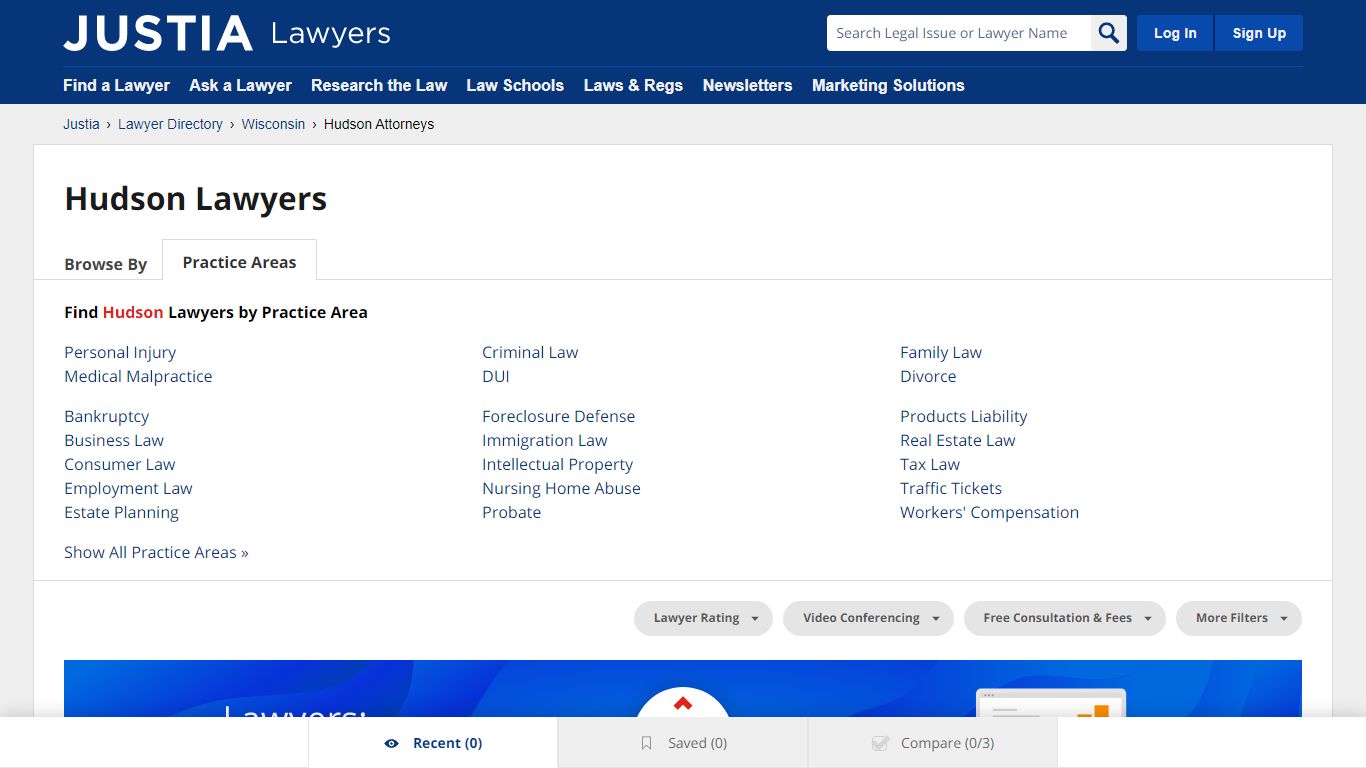Show All Practice Areas link

(156, 552)
